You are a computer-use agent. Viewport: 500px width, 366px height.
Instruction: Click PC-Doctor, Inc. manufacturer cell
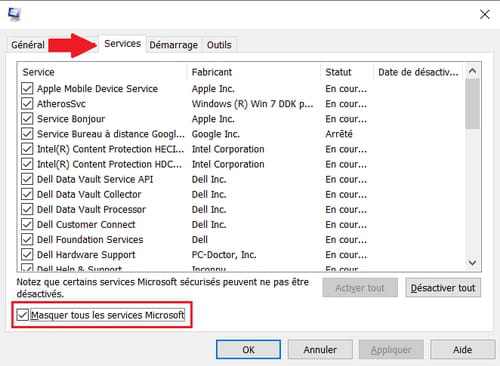224,255
